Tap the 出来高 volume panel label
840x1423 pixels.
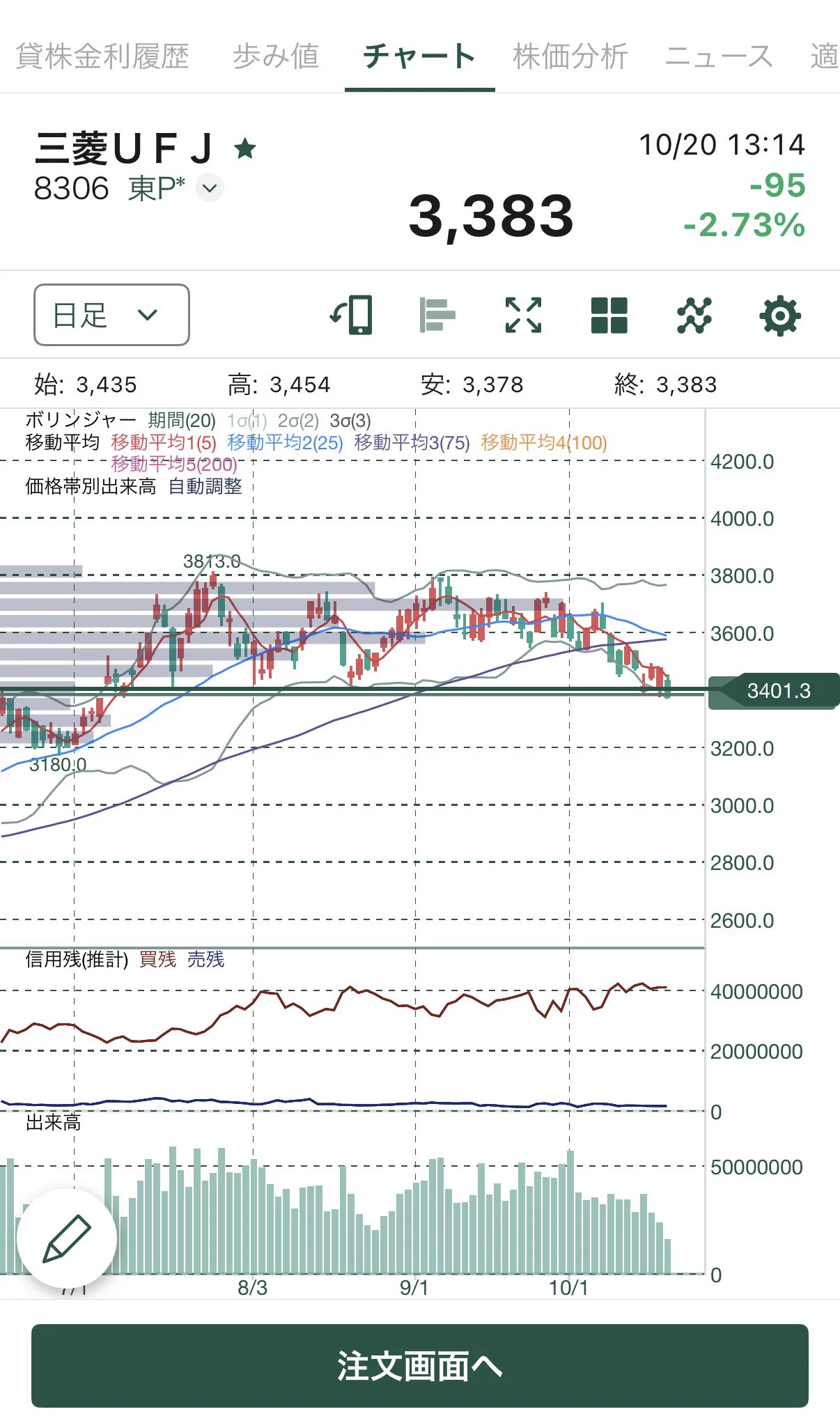pos(53,1122)
